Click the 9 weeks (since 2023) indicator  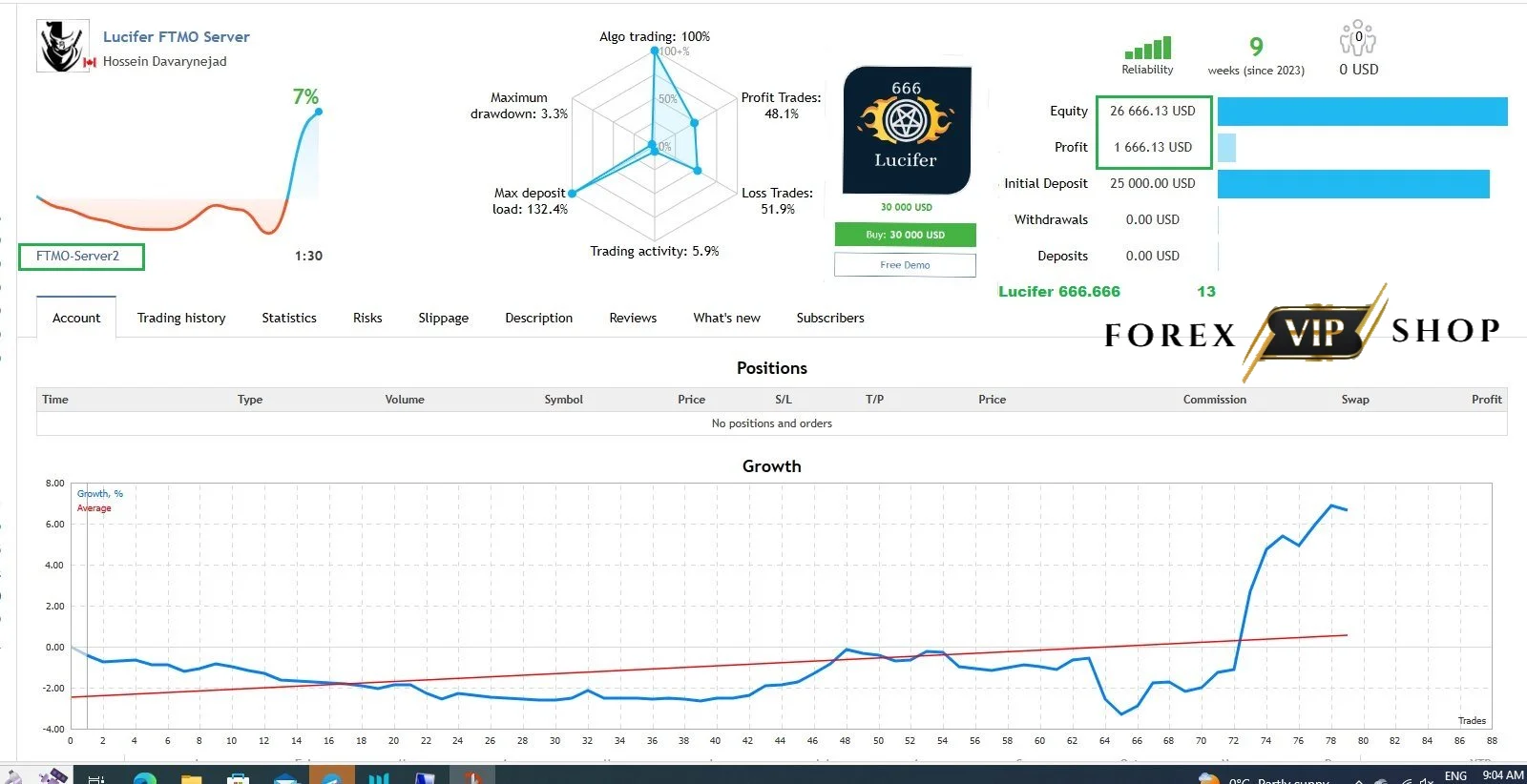tap(1256, 55)
